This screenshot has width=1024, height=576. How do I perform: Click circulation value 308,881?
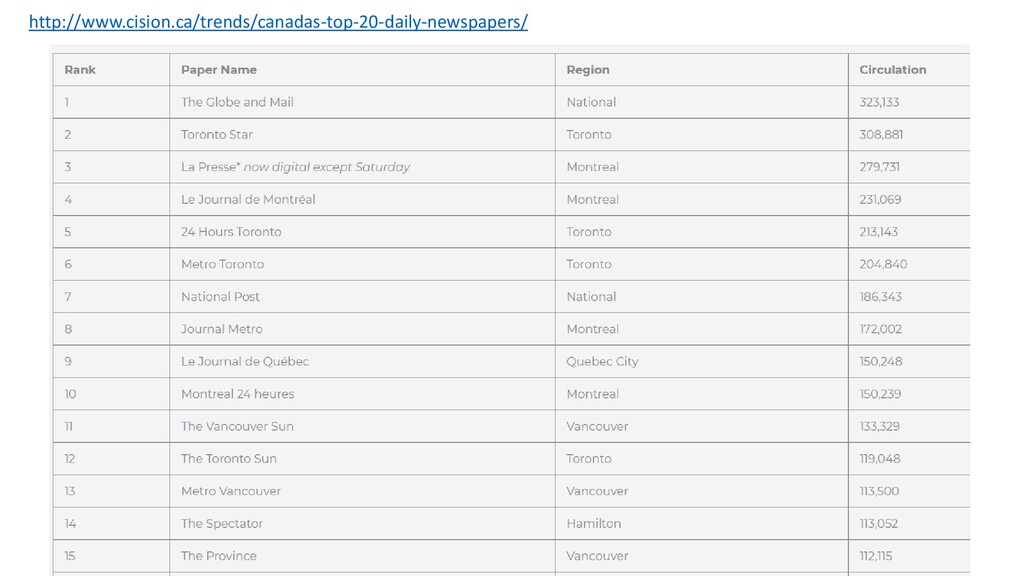(x=881, y=135)
